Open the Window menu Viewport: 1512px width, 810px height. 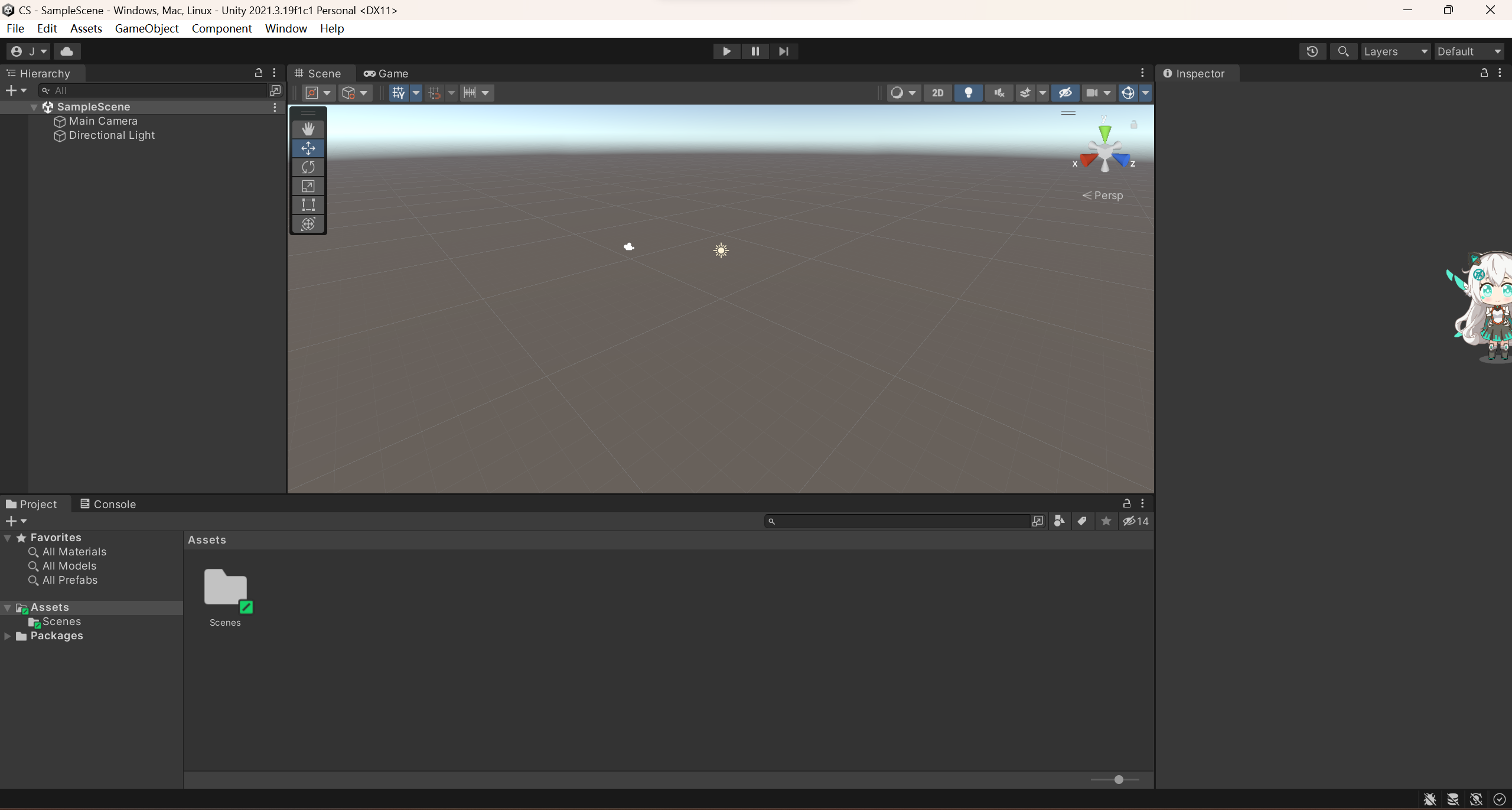click(286, 28)
